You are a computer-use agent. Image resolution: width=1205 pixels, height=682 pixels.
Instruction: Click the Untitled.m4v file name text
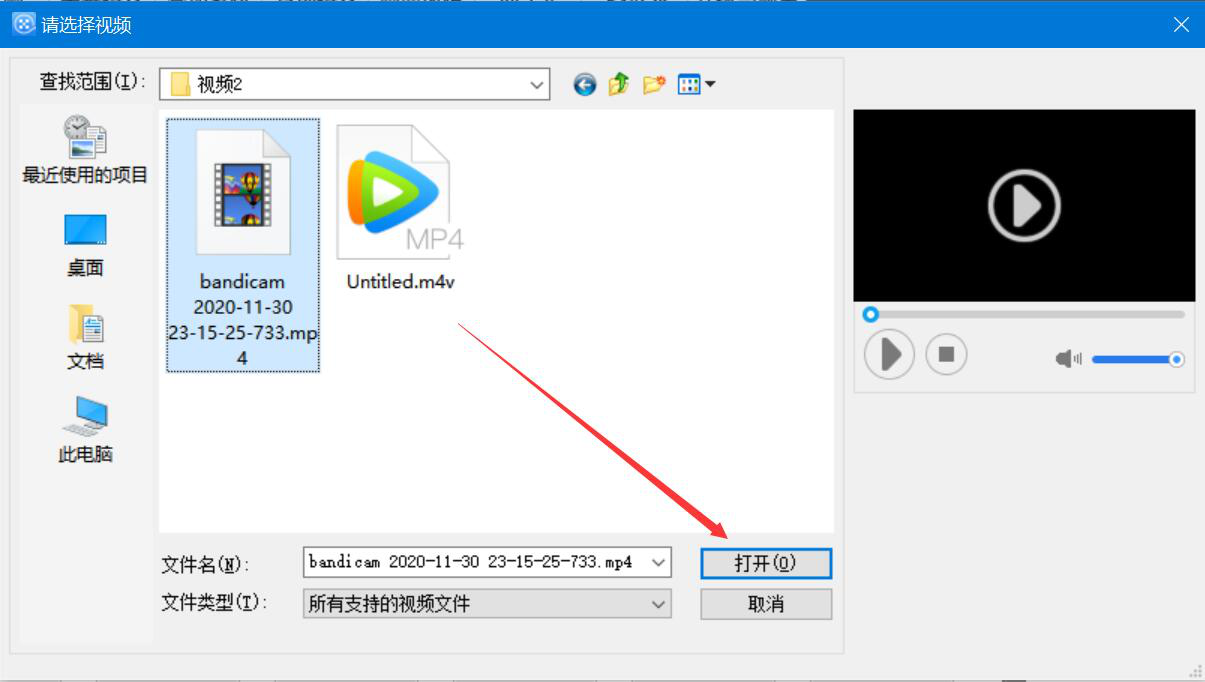point(400,282)
